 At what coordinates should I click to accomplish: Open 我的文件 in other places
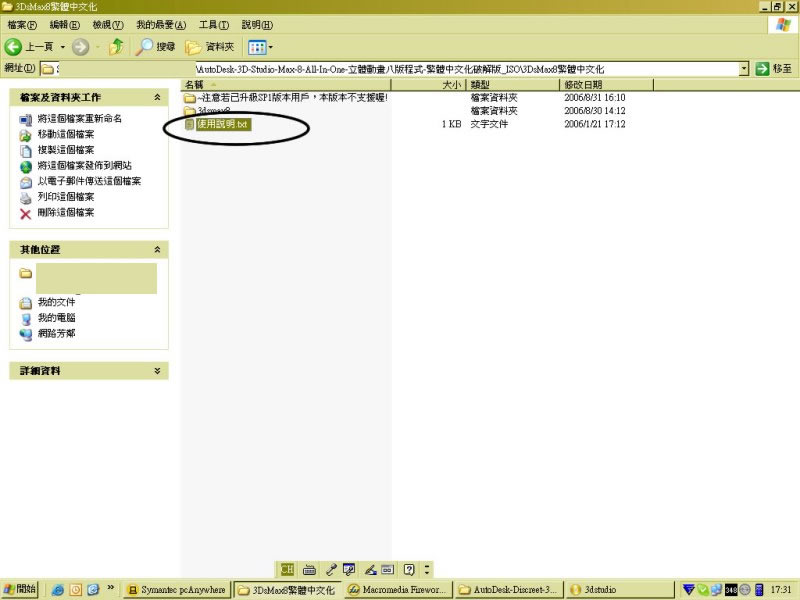point(56,302)
